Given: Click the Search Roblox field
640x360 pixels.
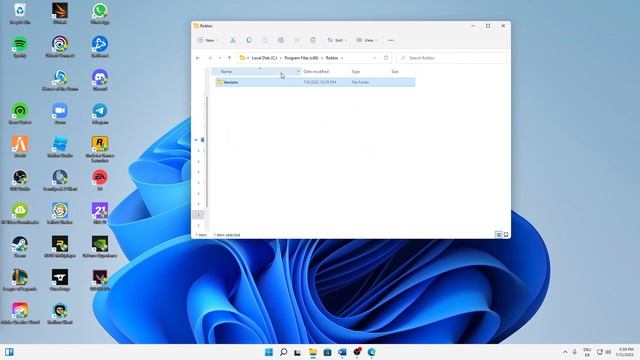Looking at the screenshot, I should (x=451, y=58).
